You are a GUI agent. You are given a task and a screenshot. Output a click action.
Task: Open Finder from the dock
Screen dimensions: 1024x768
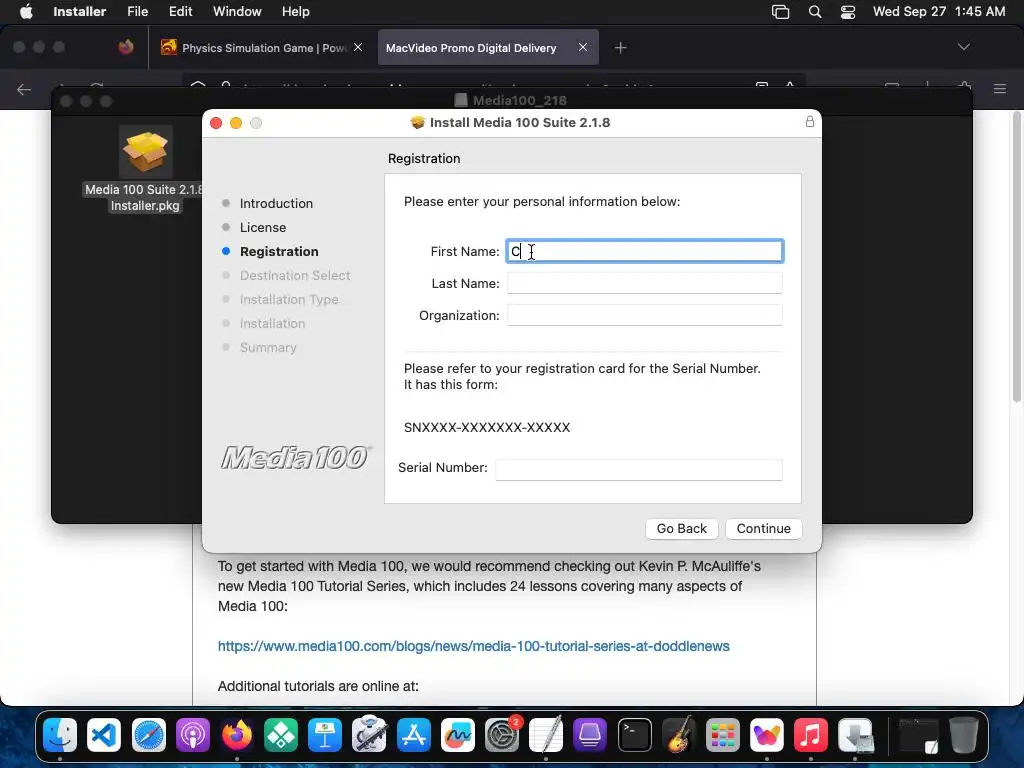click(60, 735)
